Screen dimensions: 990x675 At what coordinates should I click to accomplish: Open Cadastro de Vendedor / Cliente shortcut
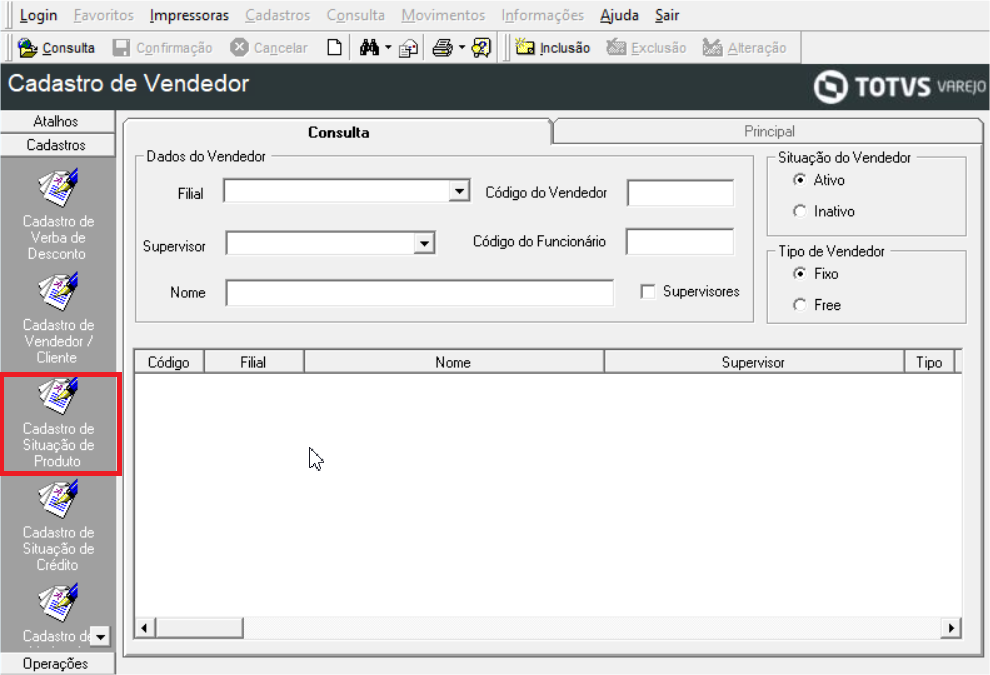57,318
